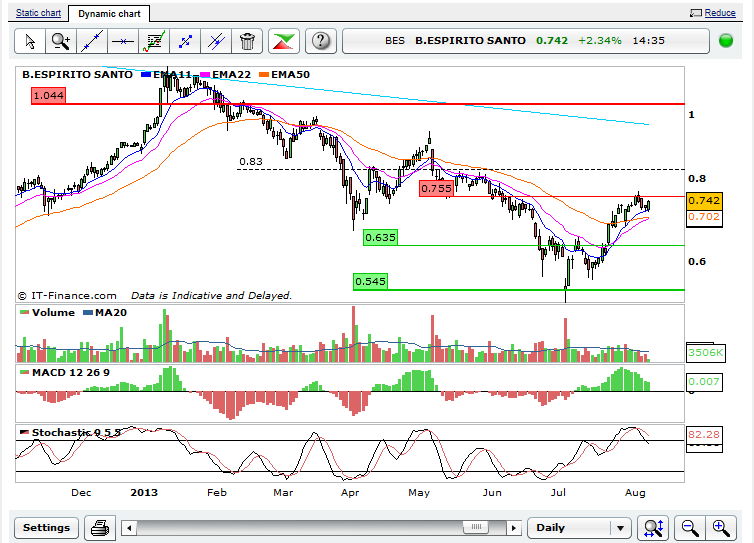
Task: Select the move/resize object tool
Action: click(185, 41)
